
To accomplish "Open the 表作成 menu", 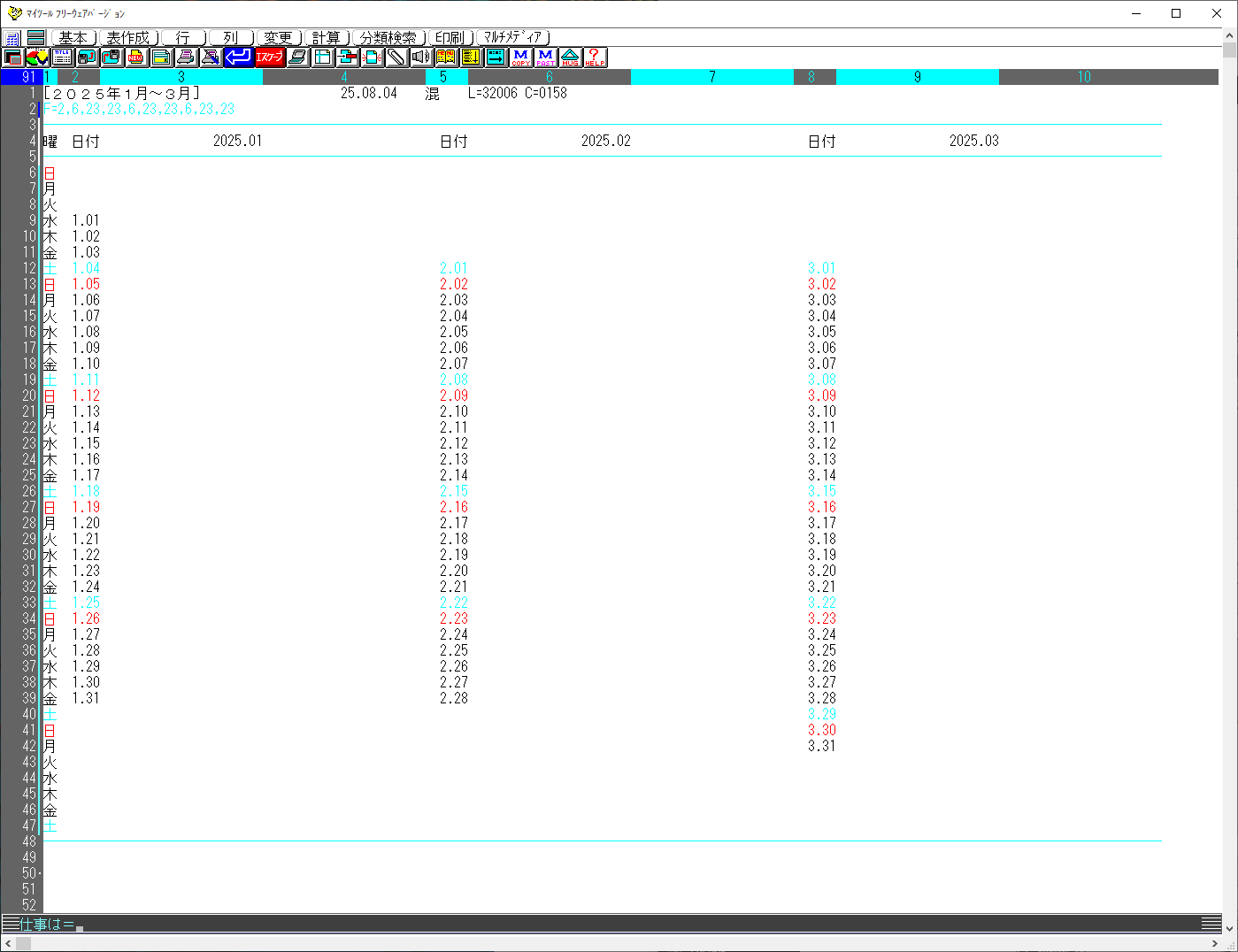I will pyautogui.click(x=128, y=37).
